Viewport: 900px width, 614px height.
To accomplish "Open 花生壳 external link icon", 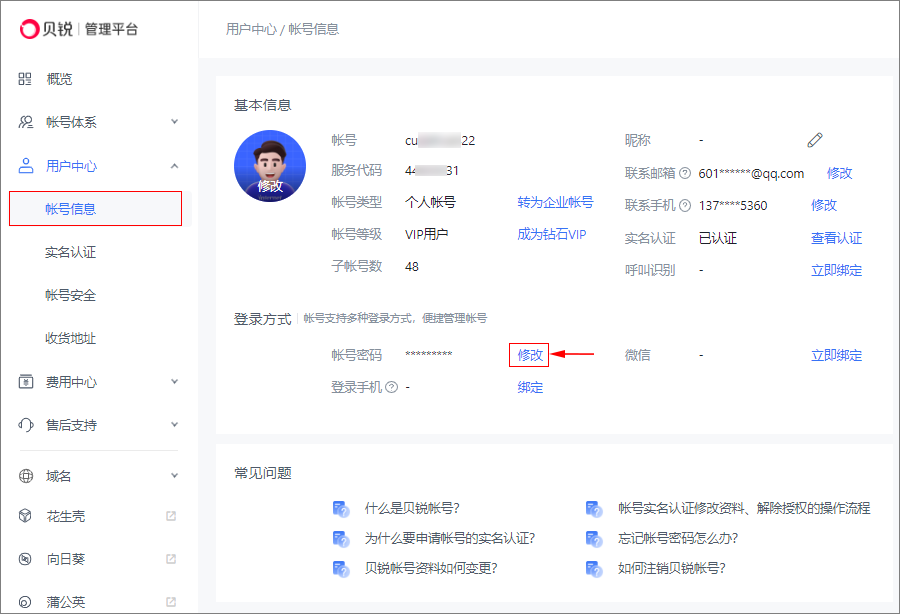I will pos(171,516).
